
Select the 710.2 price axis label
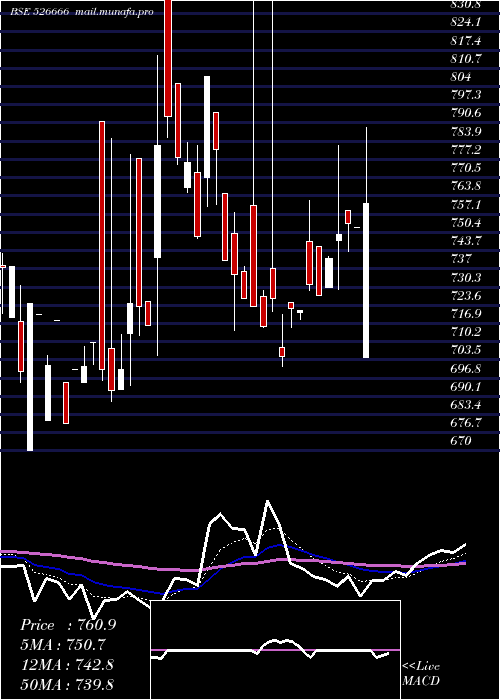(x=466, y=332)
